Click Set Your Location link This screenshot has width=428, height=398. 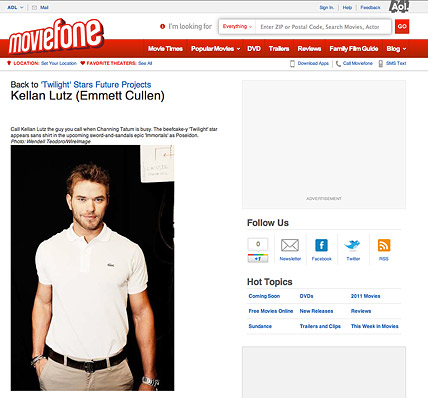pyautogui.click(x=59, y=63)
